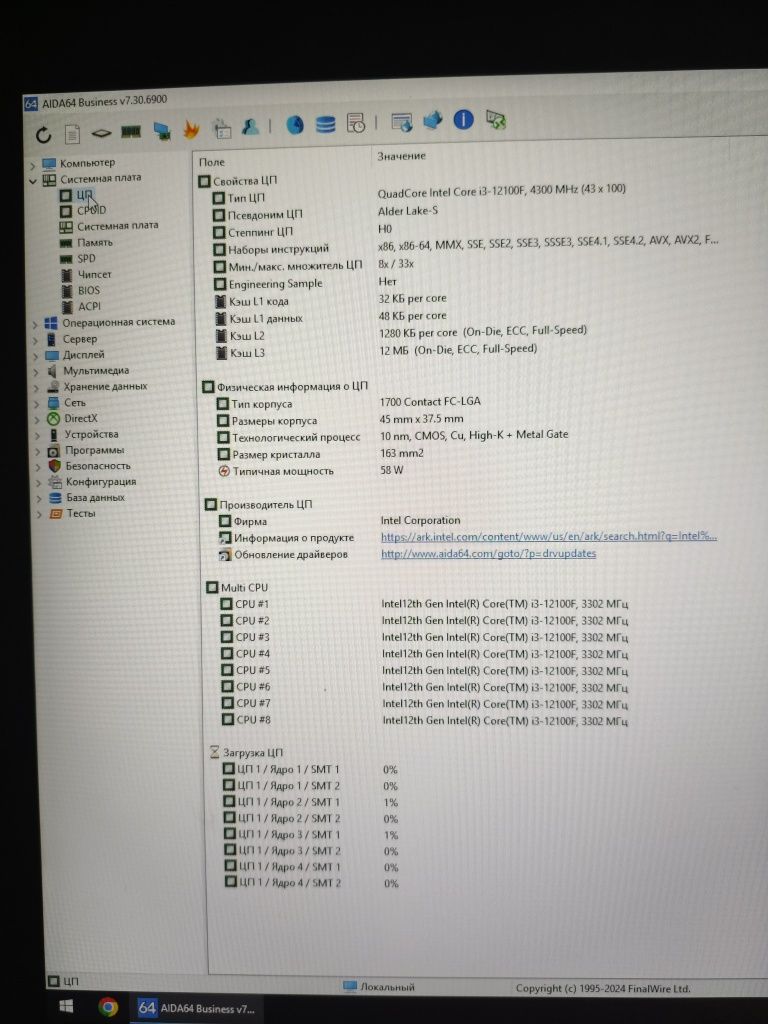Click the AIDA64 logo in title bar
The width and height of the screenshot is (768, 1024).
click(31, 104)
